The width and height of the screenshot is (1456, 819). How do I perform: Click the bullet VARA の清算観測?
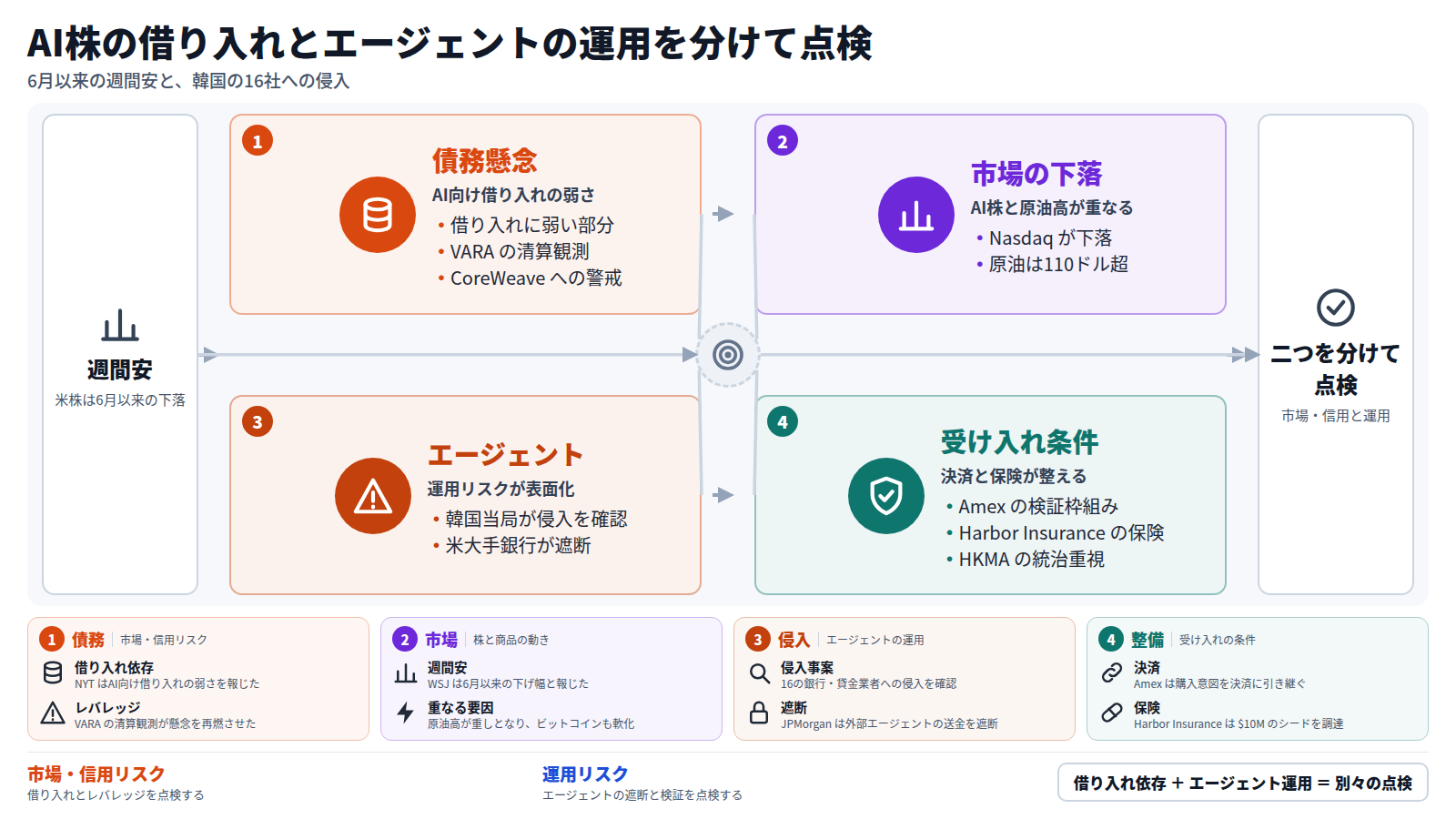coord(520,251)
